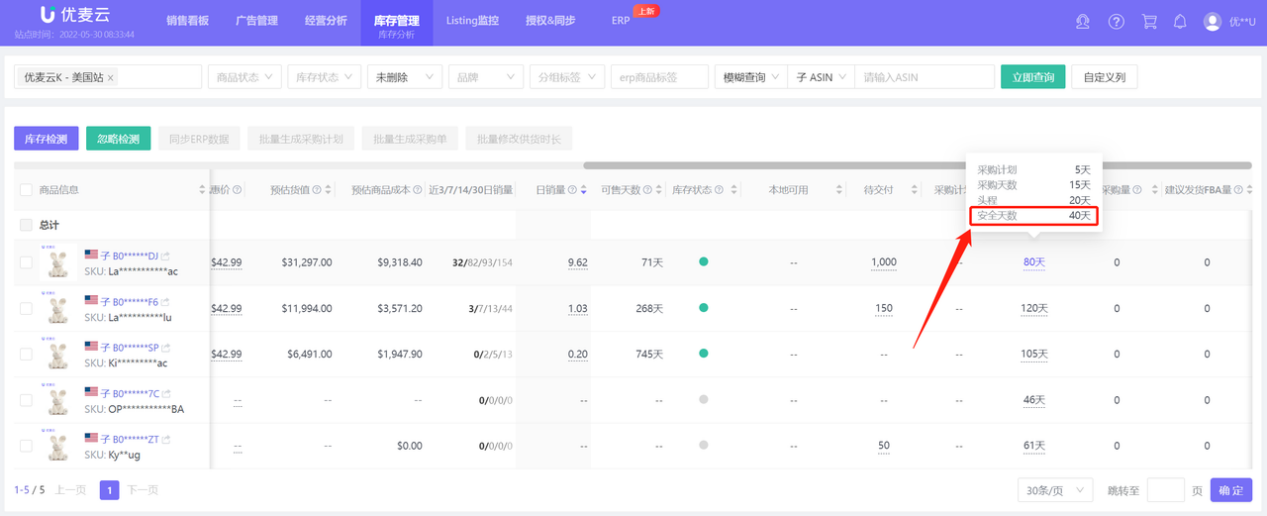Open external link icon for B0******7C
The image size is (1267, 516).
(x=166, y=393)
